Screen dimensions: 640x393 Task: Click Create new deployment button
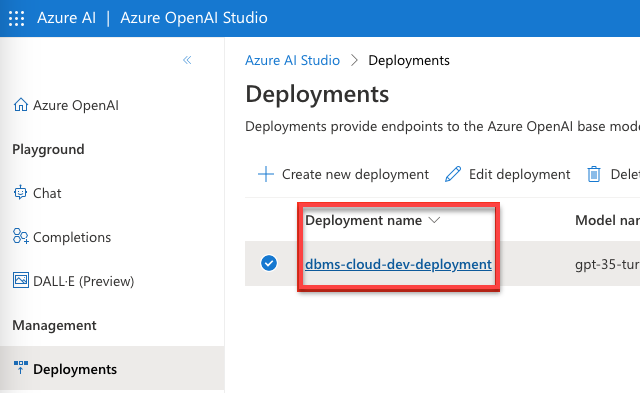pos(343,174)
